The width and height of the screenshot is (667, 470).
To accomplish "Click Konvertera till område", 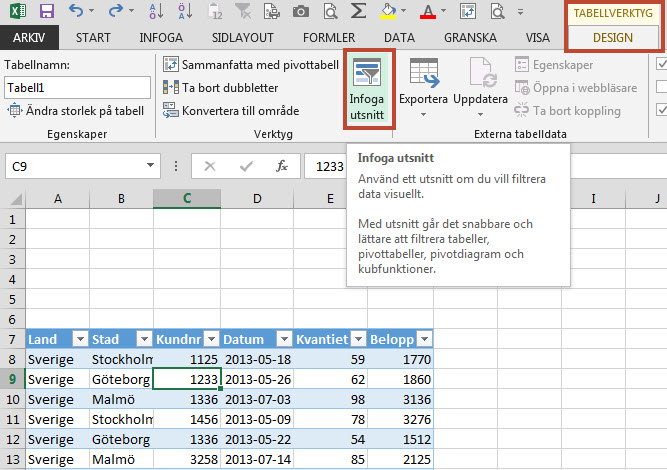I will click(231, 111).
